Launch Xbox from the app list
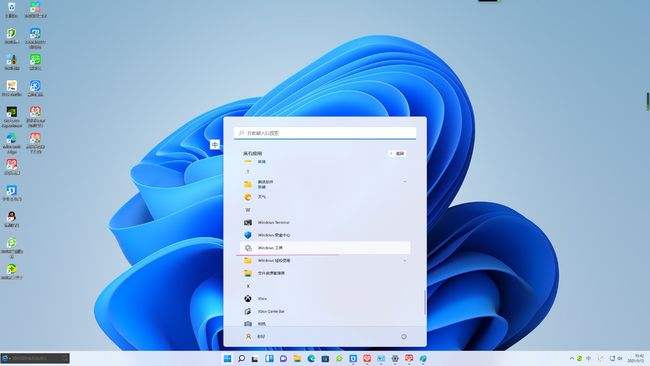Image resolution: width=650 pixels, height=366 pixels. [x=325, y=298]
